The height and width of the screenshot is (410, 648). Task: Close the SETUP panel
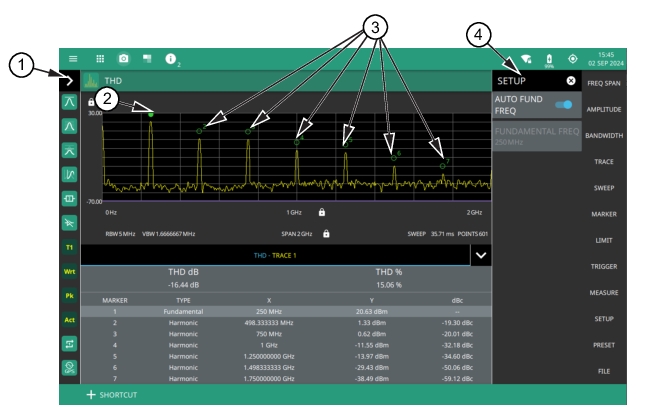coord(571,80)
